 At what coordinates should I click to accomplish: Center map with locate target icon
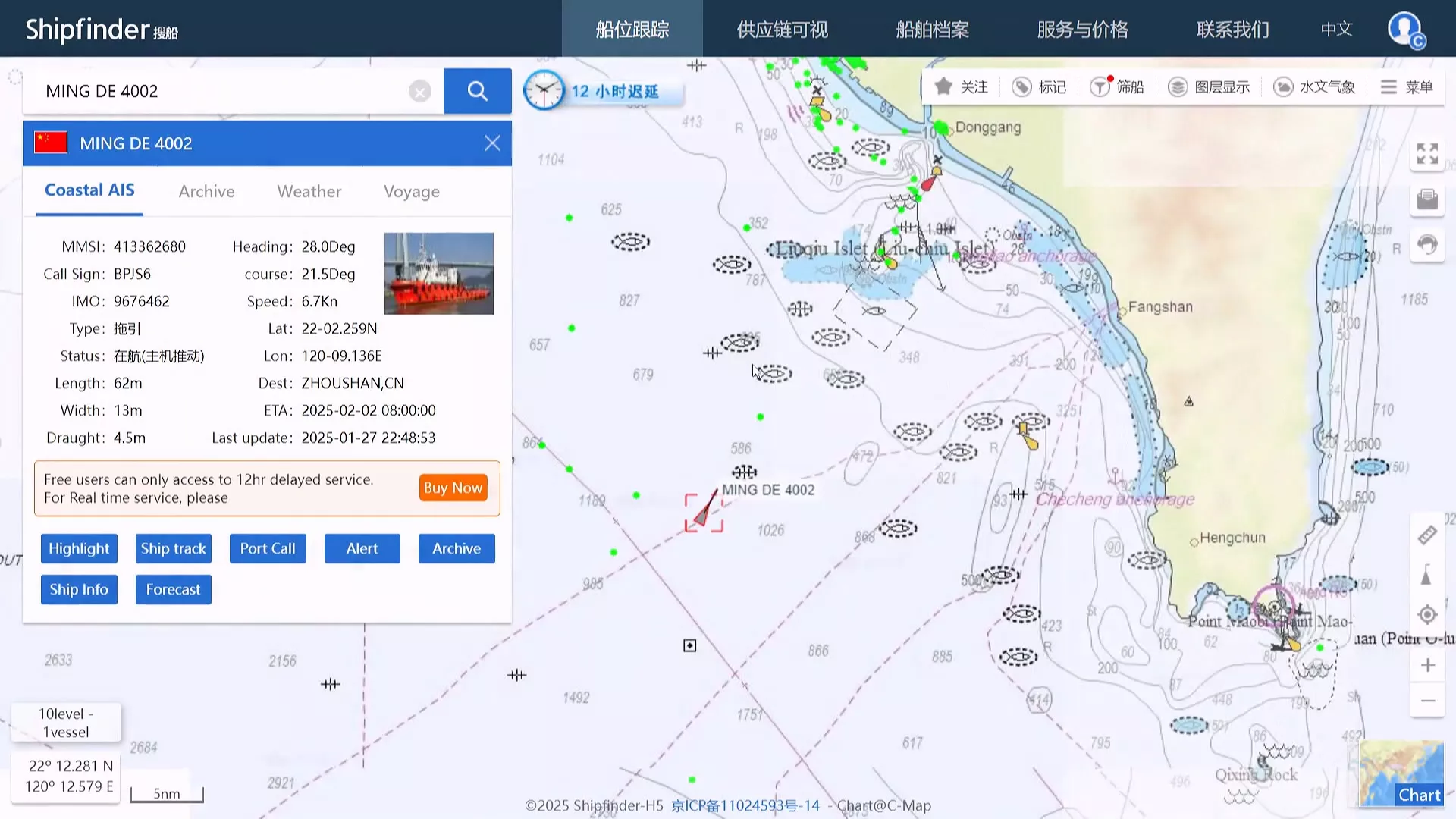[1427, 615]
